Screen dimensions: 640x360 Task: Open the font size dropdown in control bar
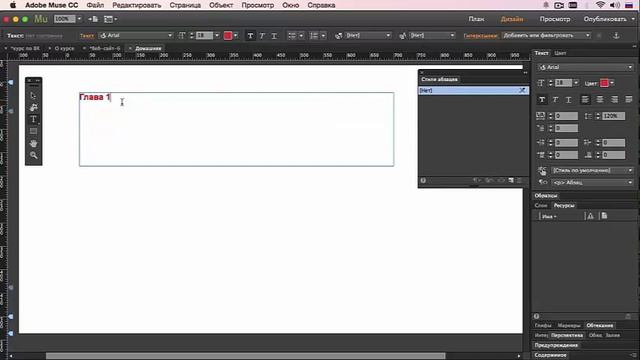[x=217, y=36]
